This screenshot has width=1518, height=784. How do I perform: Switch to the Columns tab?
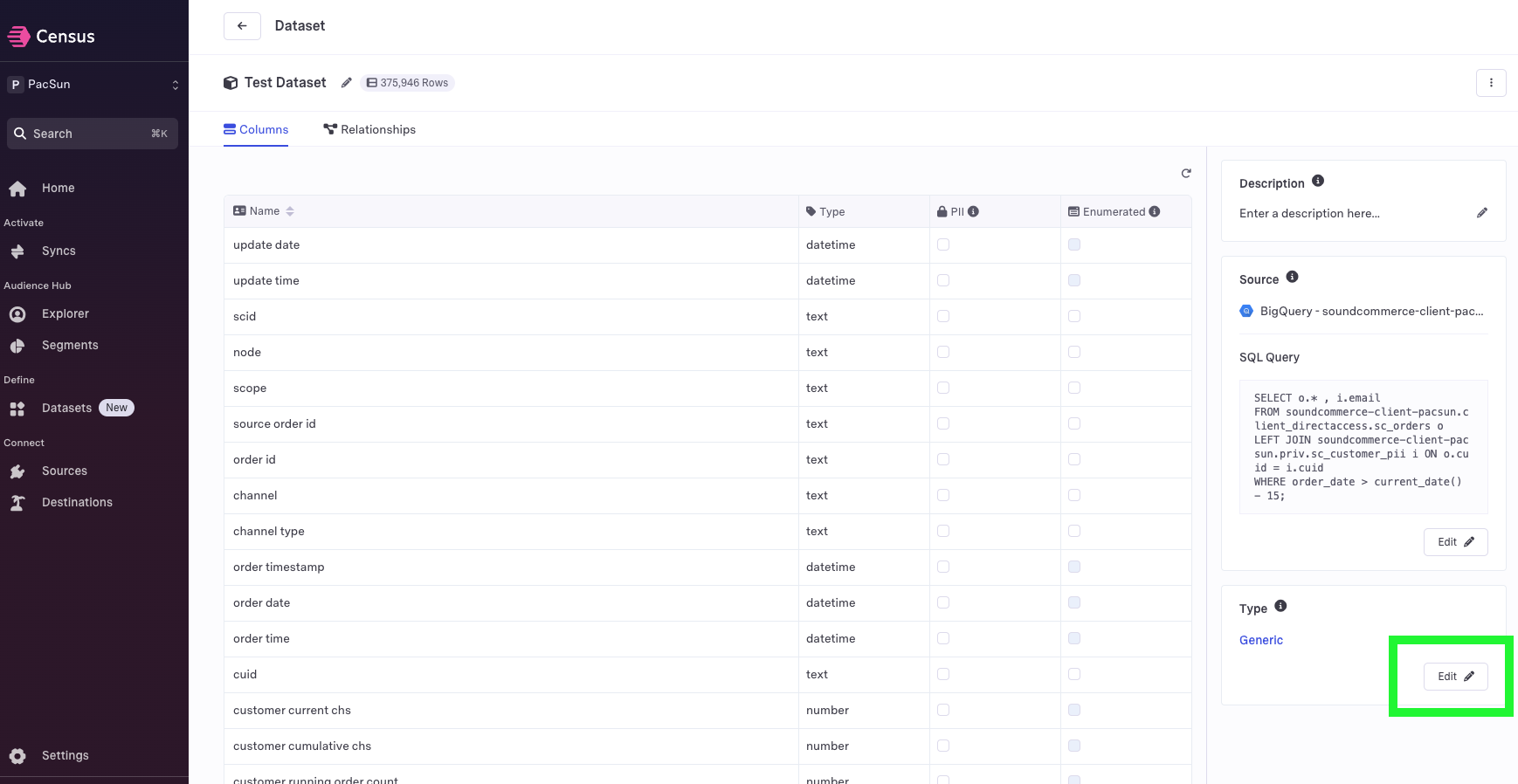click(x=256, y=129)
